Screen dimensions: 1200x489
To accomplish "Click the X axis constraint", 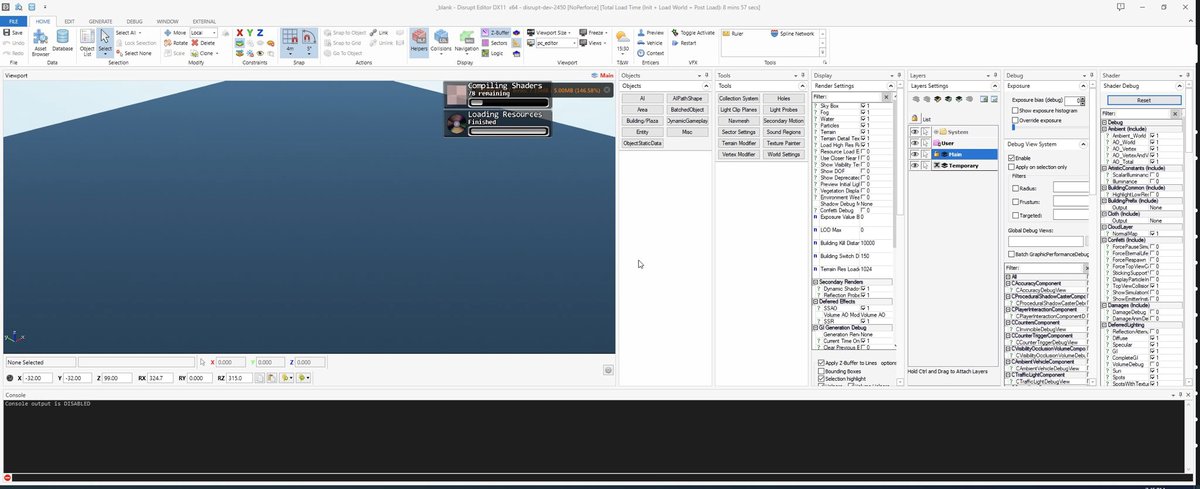I will click(239, 33).
